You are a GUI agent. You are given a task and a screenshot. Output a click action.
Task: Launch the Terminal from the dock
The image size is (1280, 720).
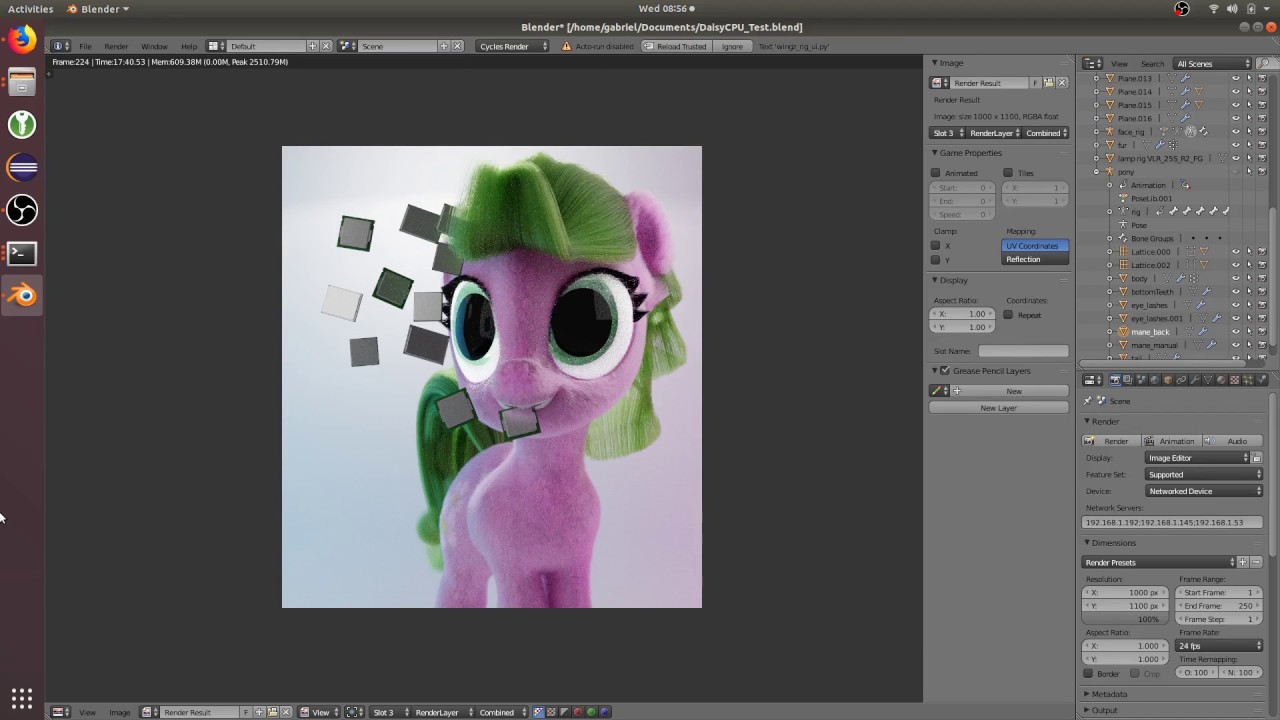[x=22, y=253]
